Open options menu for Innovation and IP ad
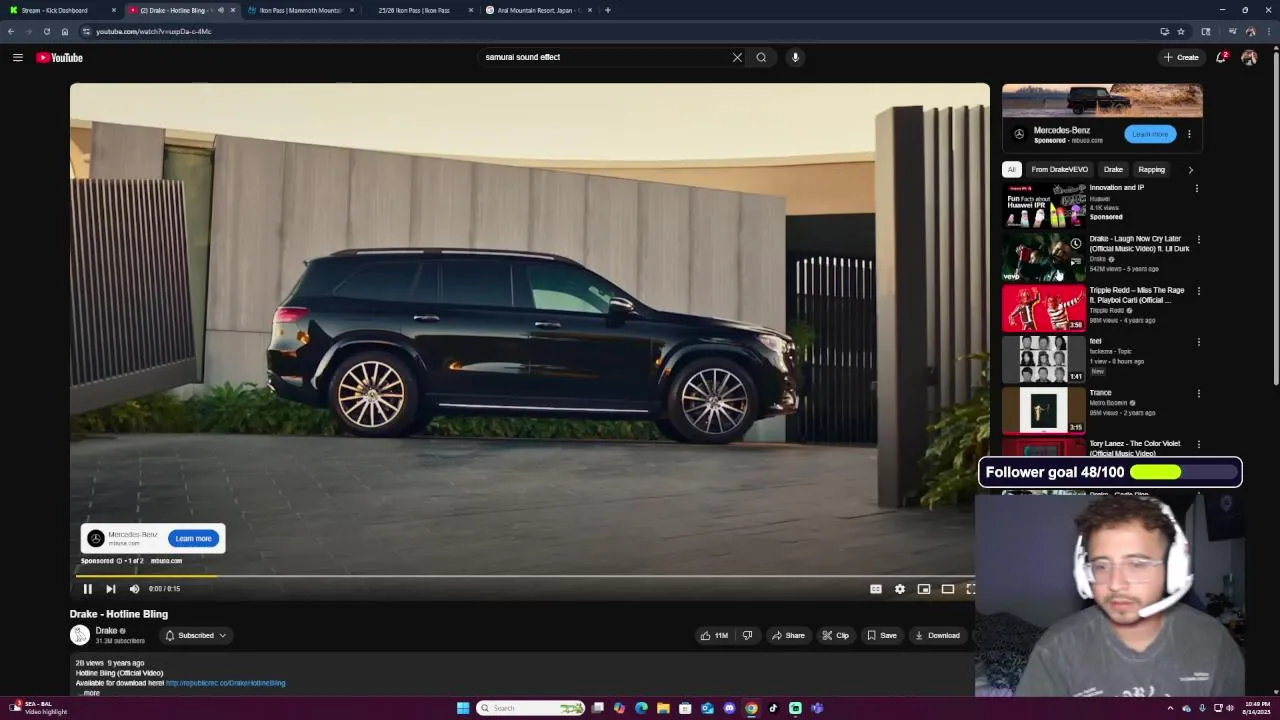Image resolution: width=1280 pixels, height=720 pixels. (x=1196, y=188)
